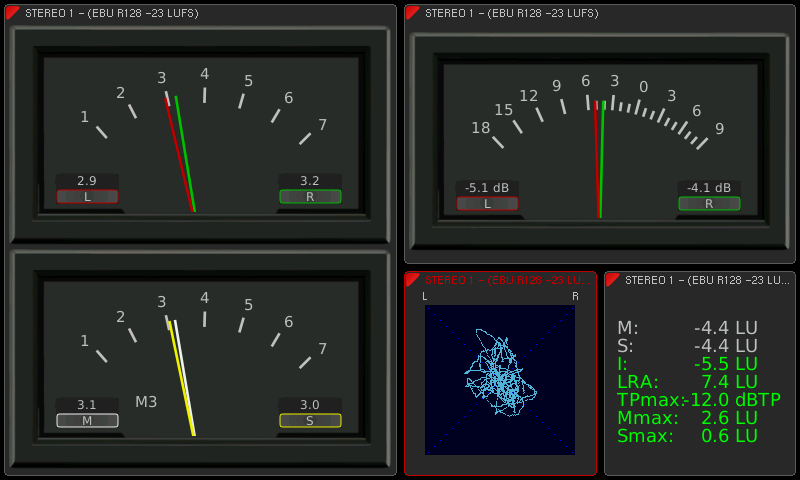800x480 pixels.
Task: Click the white M button on the M3 meter
Action: pos(87,421)
